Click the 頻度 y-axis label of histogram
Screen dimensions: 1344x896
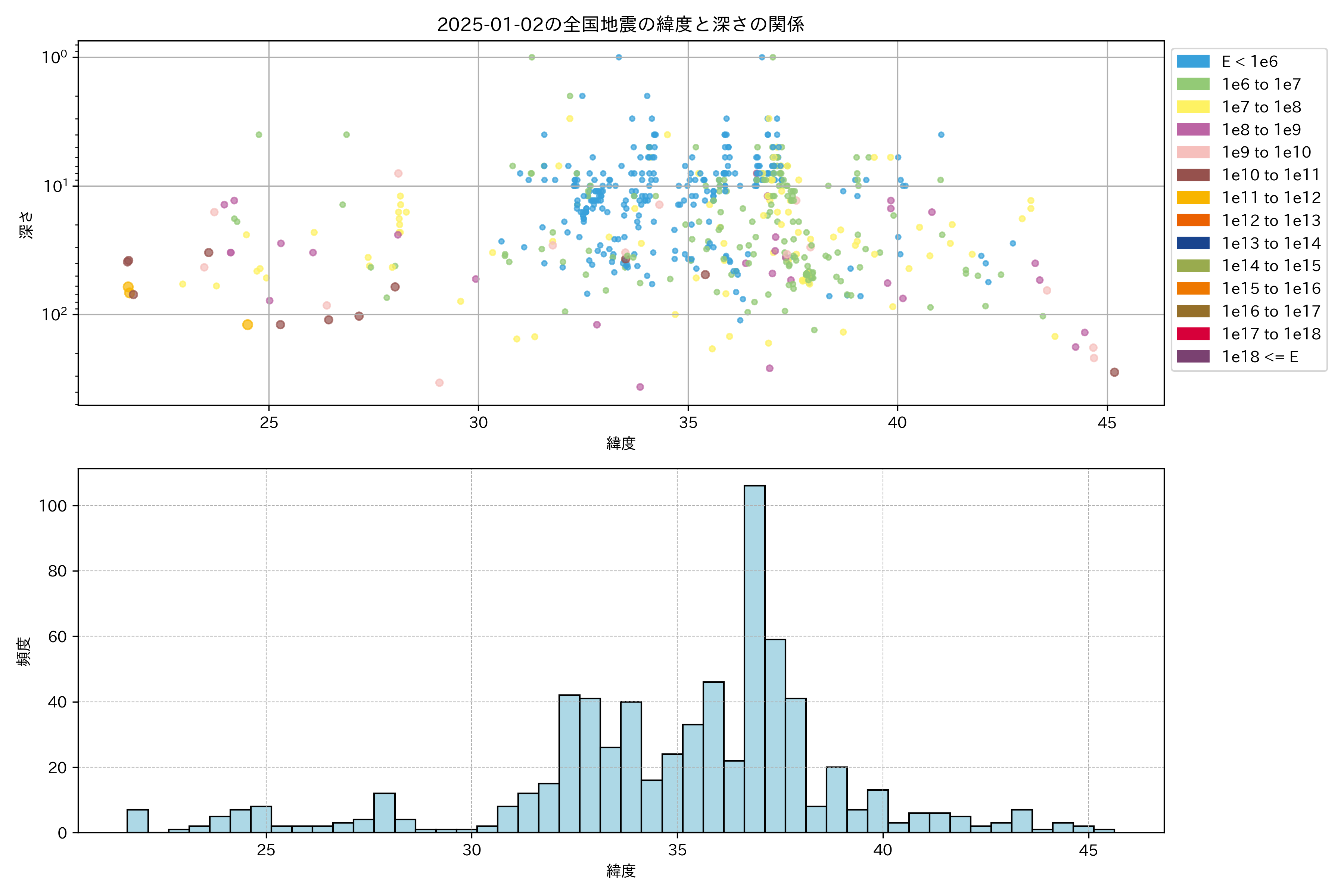click(x=24, y=651)
